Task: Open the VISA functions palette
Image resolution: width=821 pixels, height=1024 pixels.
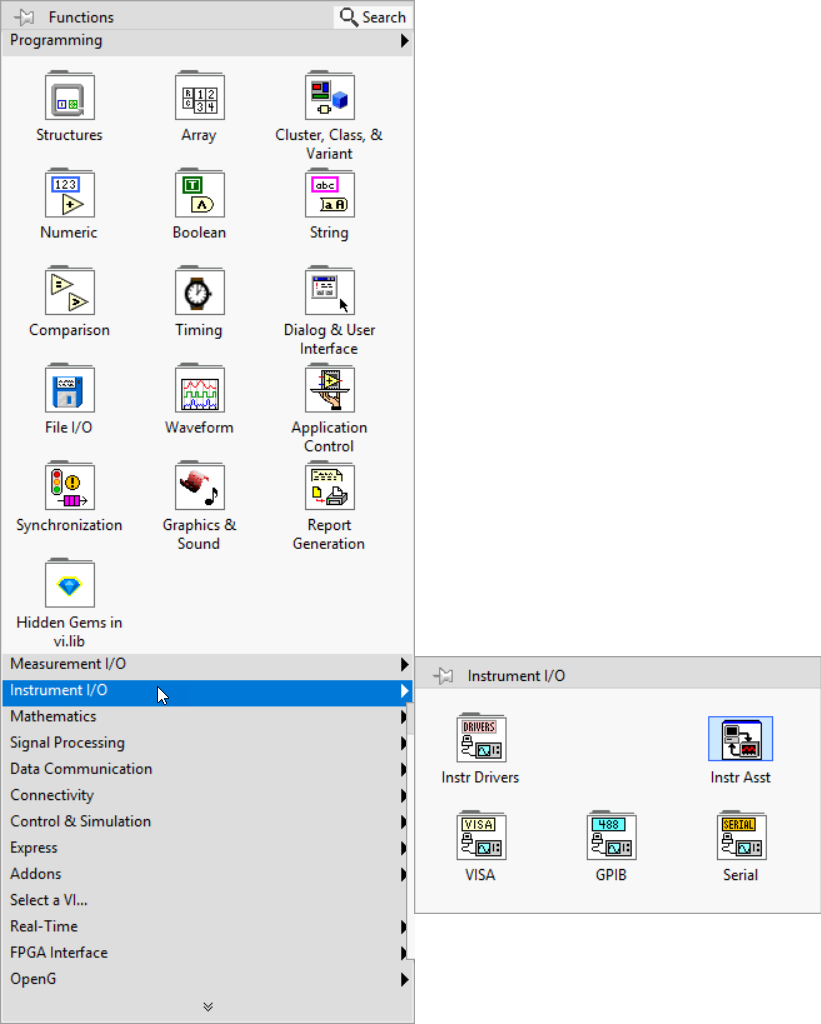Action: [x=480, y=836]
